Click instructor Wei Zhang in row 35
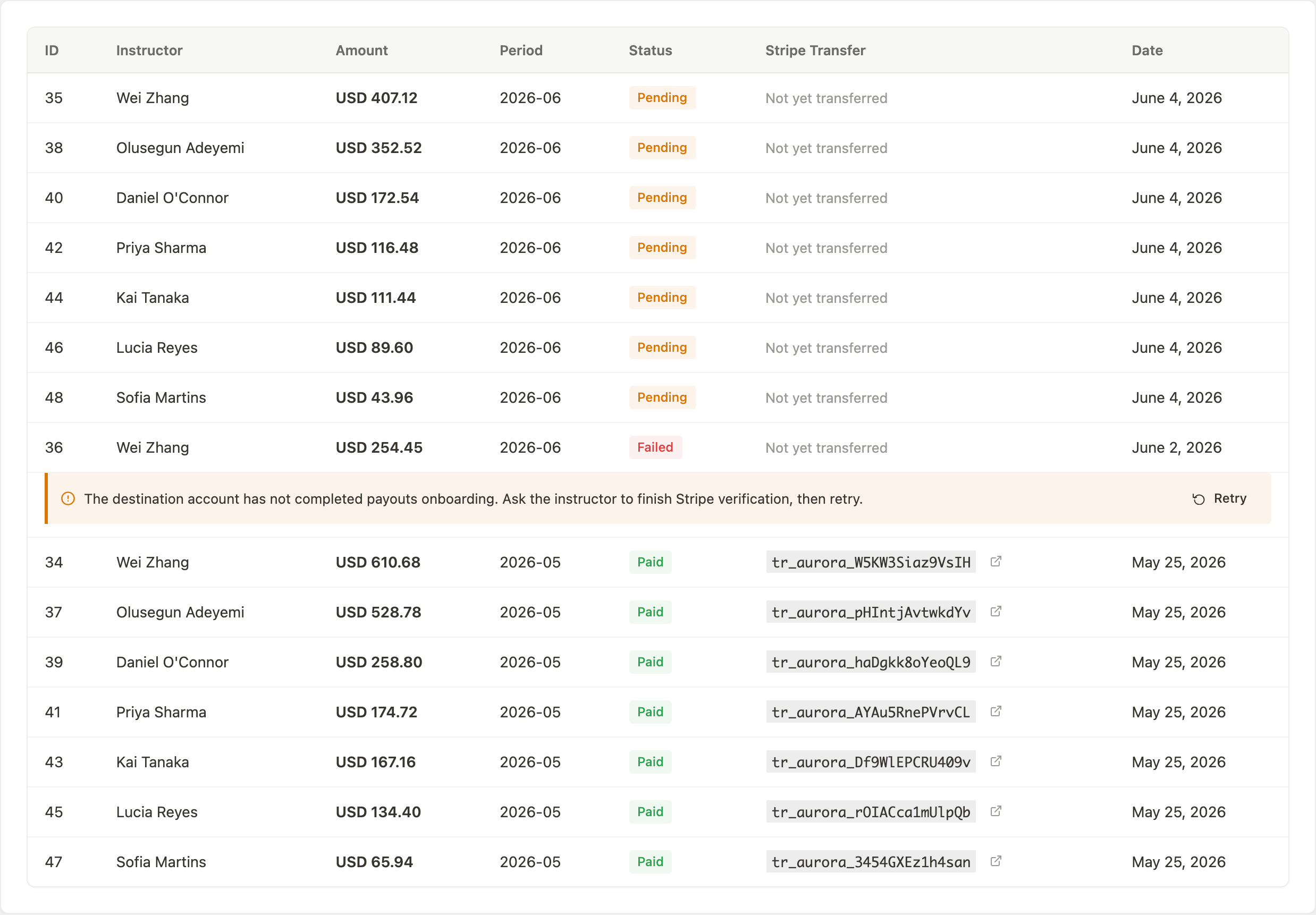Screen dimensions: 1316x915 pos(153,98)
